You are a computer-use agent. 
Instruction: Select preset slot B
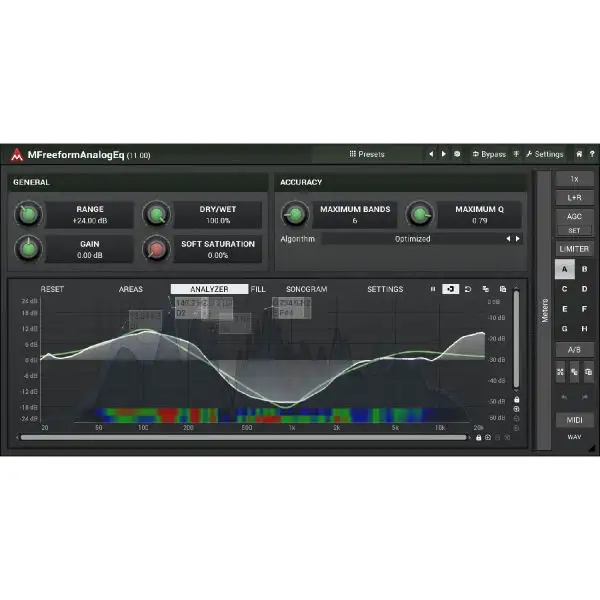click(584, 269)
